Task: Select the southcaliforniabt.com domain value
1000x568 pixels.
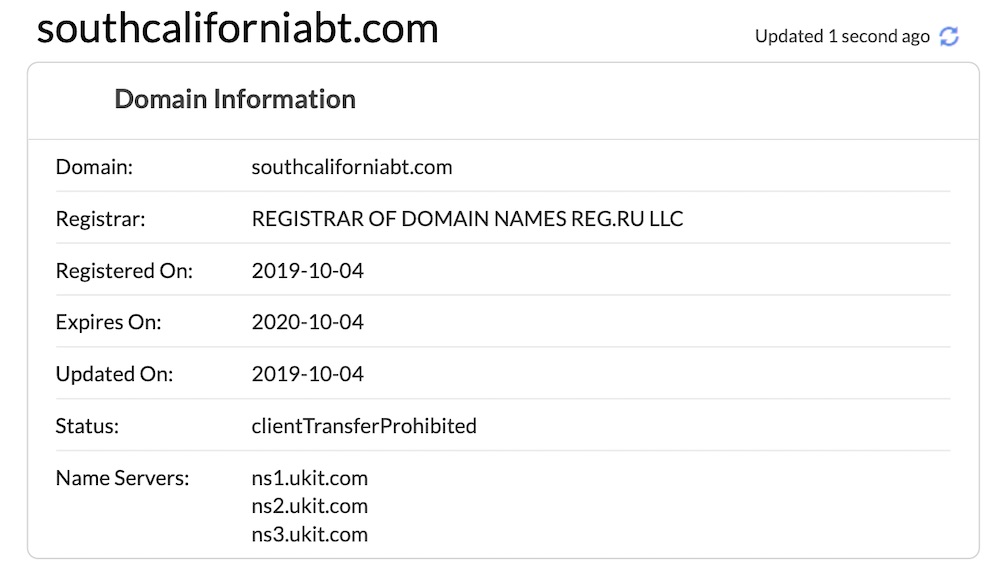Action: click(x=351, y=167)
